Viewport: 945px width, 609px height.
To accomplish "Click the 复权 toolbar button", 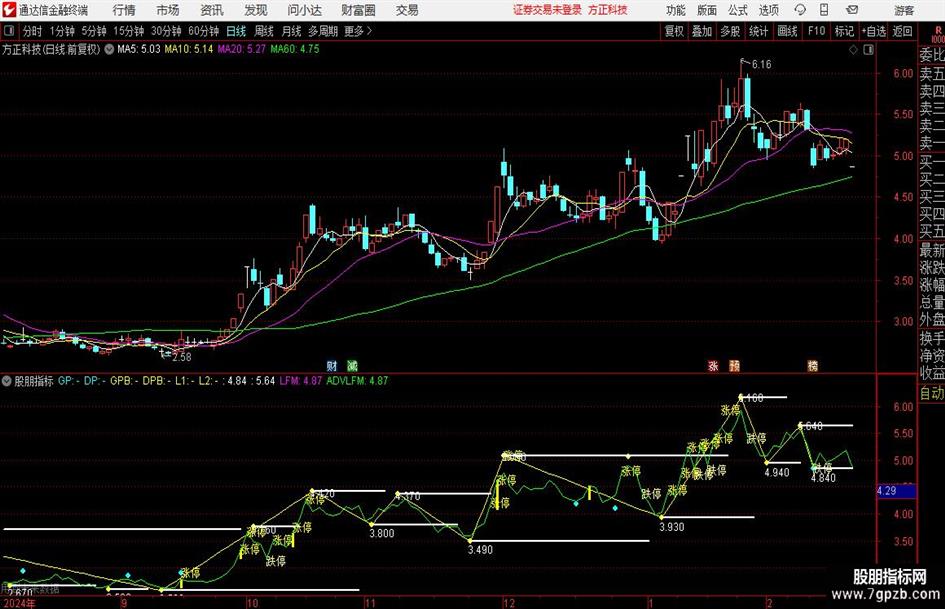I will click(x=674, y=31).
